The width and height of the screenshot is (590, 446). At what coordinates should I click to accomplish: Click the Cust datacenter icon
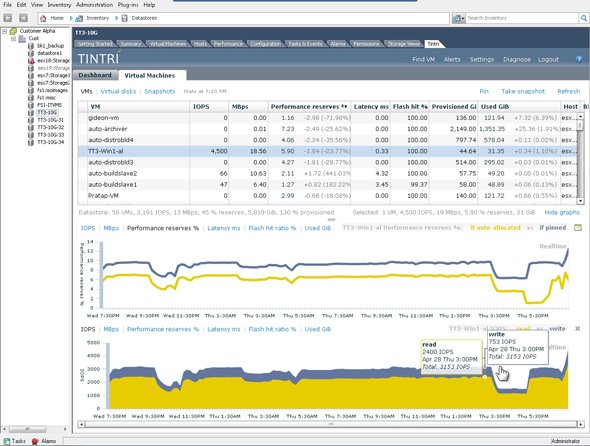point(22,38)
